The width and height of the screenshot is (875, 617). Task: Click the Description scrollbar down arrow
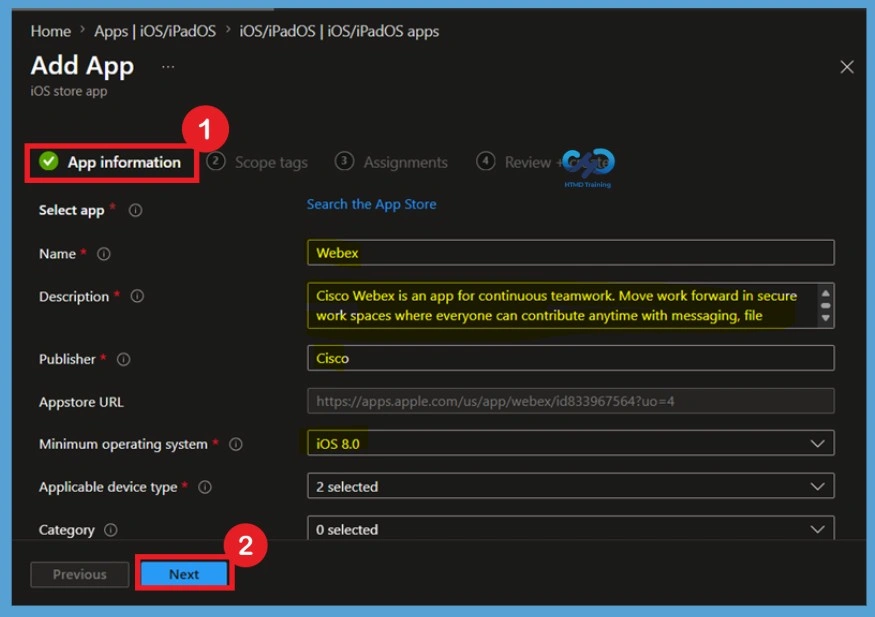tap(825, 318)
